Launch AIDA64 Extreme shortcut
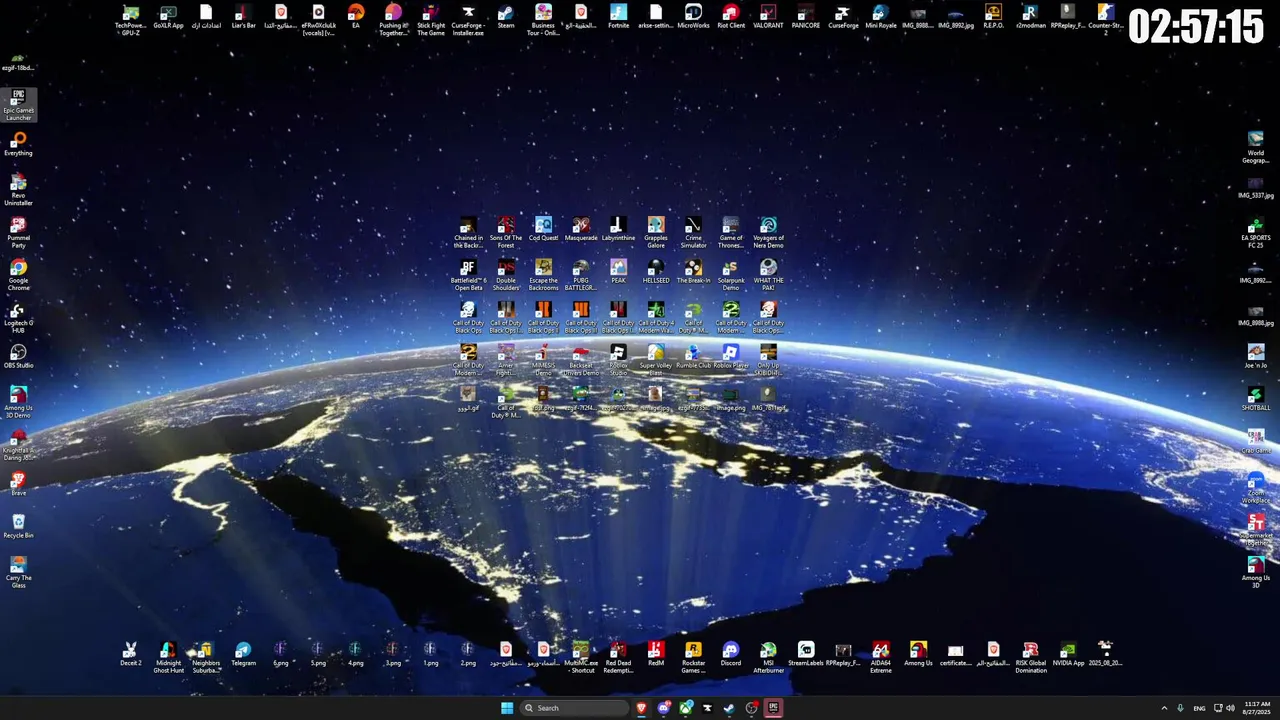1280x720 pixels. pyautogui.click(x=881, y=658)
